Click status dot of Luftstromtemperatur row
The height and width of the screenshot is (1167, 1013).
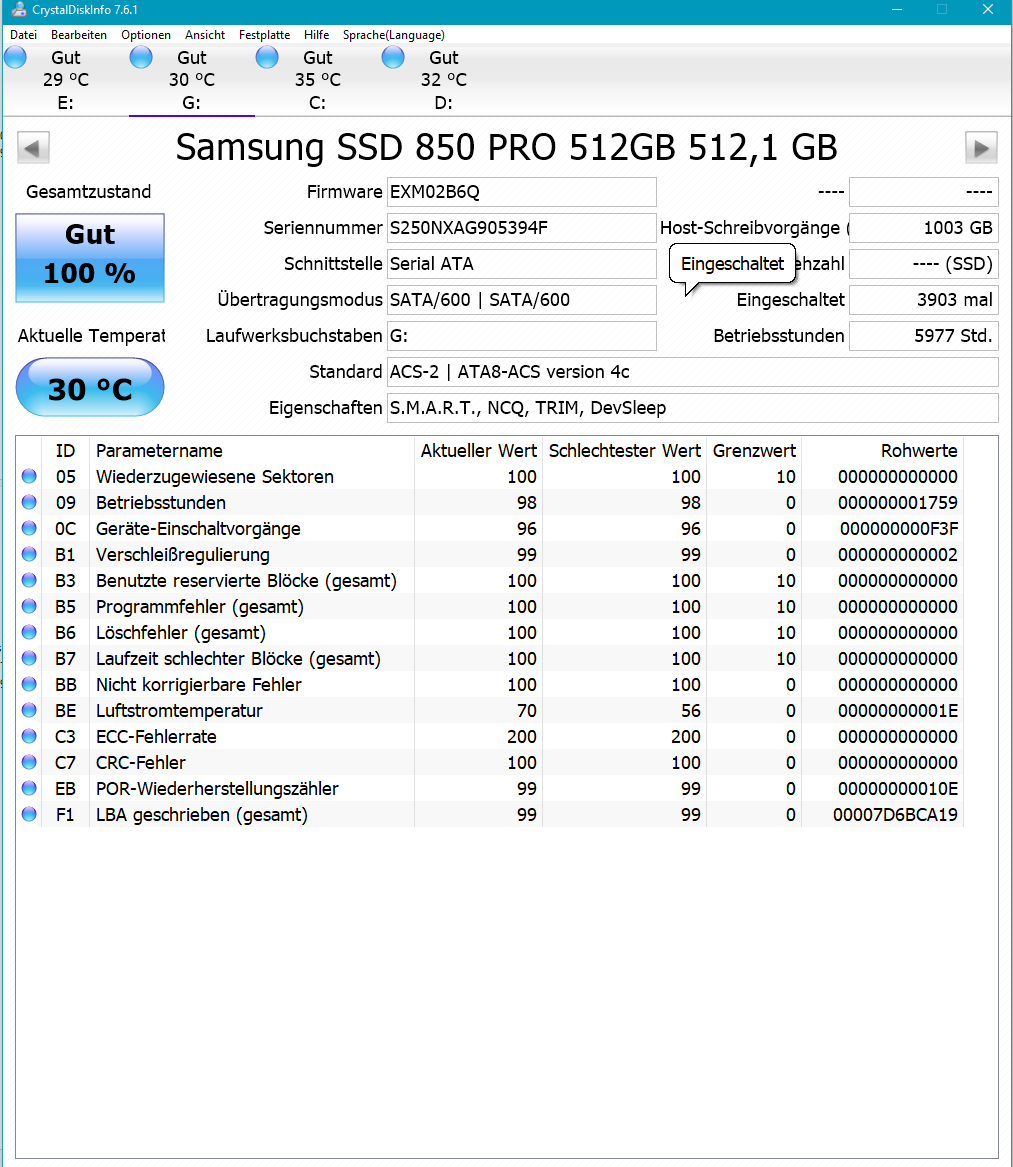tap(29, 711)
